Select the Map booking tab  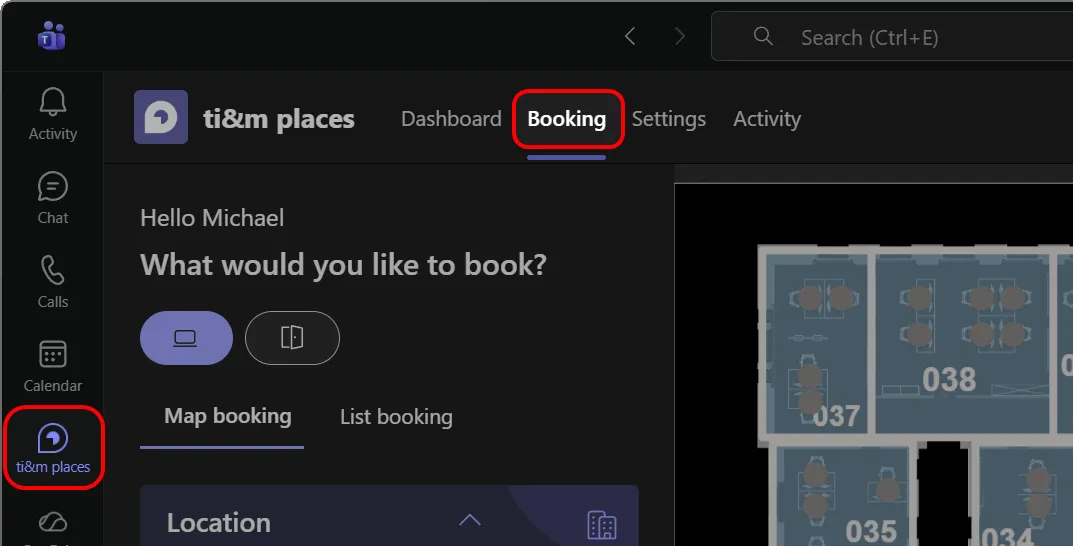coord(228,416)
